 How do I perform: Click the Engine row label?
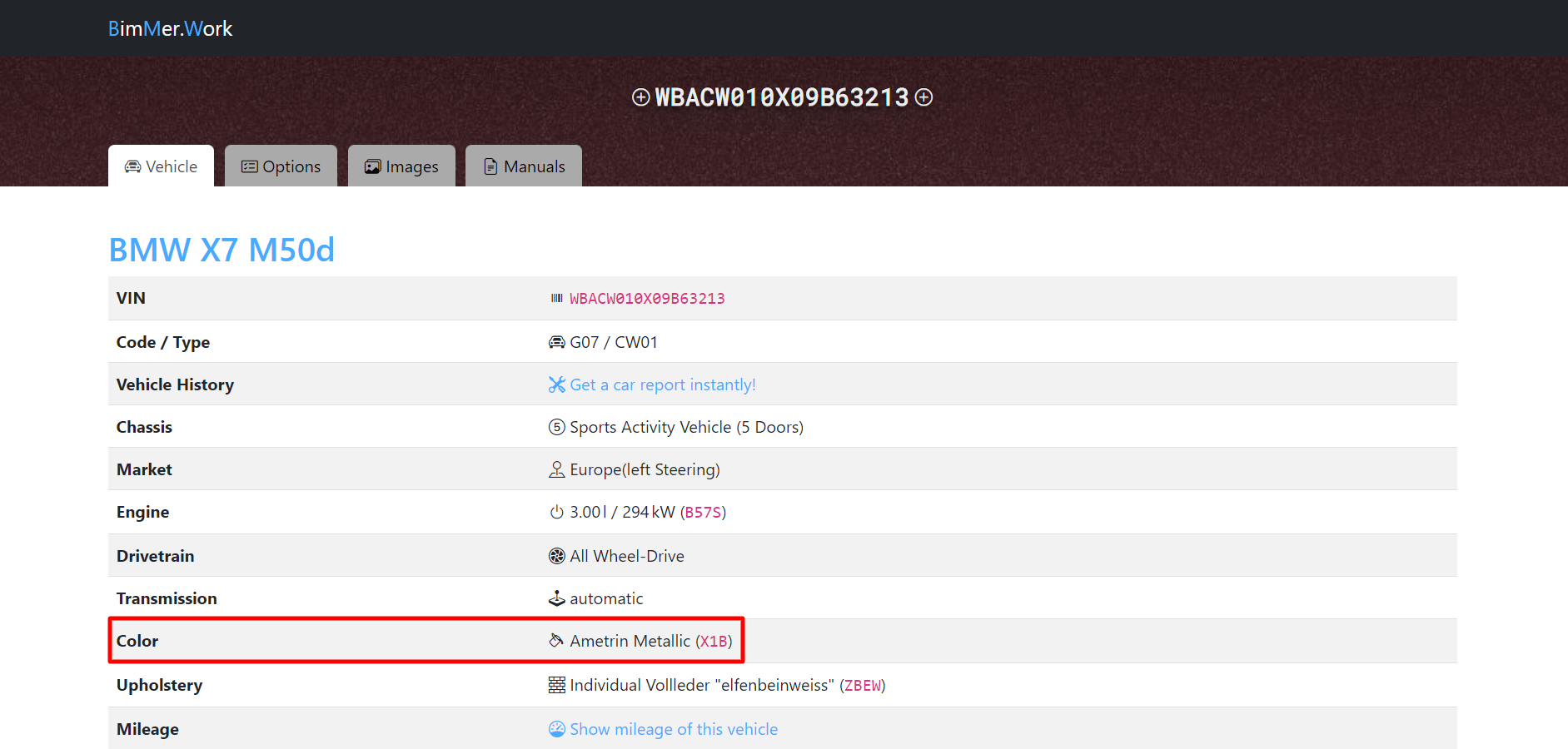coord(142,512)
